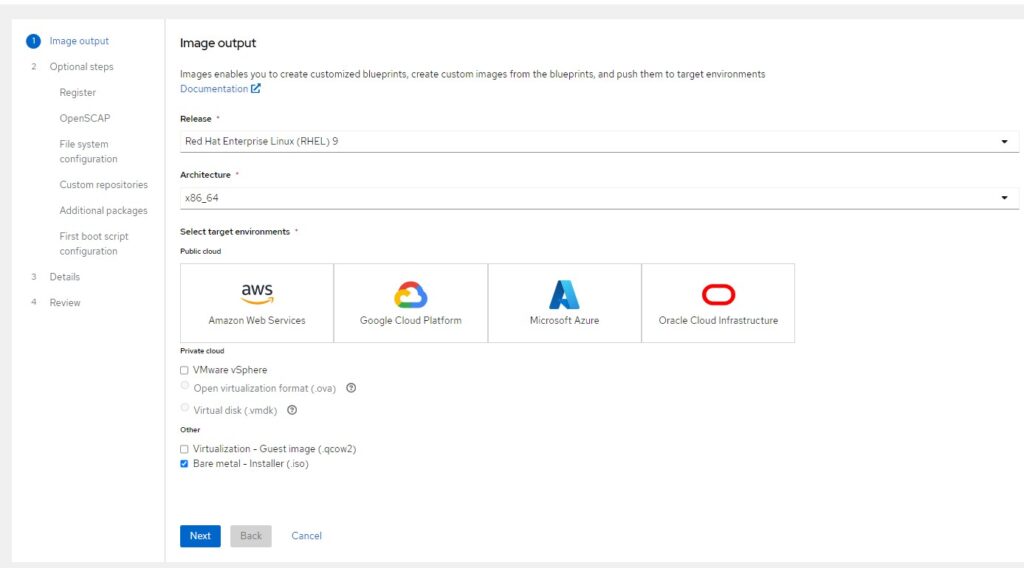Check Virtualization - Guest image (.qcow2)
This screenshot has width=1024, height=568.
point(184,449)
